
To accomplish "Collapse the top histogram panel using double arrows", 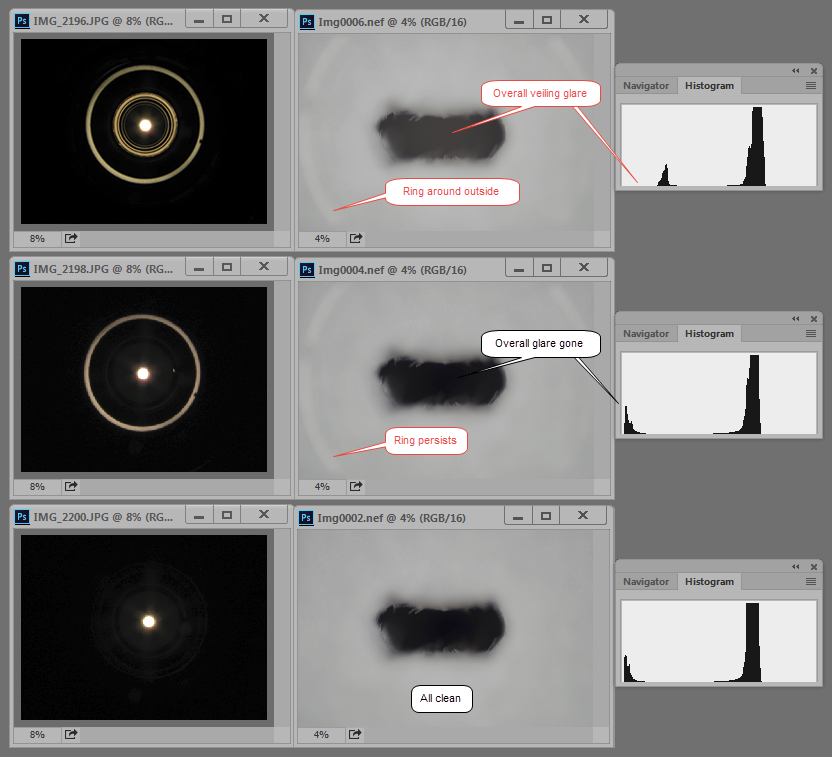I will (x=795, y=71).
